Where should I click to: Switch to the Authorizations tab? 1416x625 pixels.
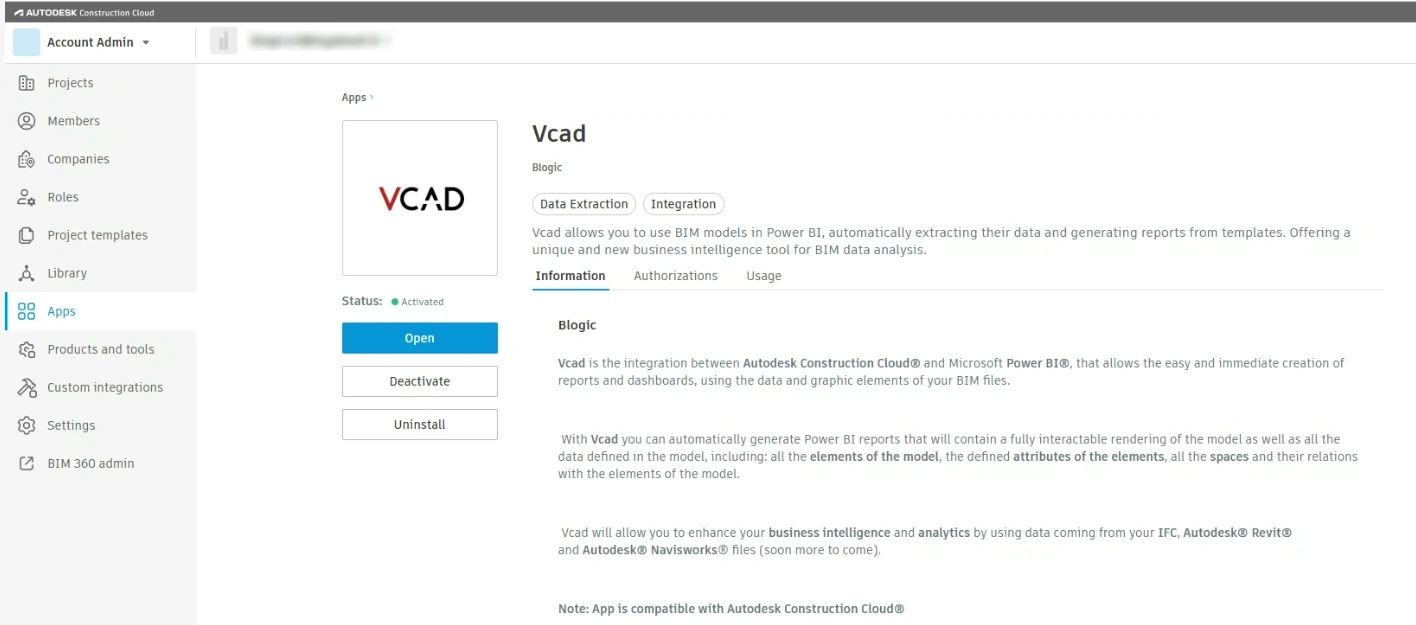(676, 276)
